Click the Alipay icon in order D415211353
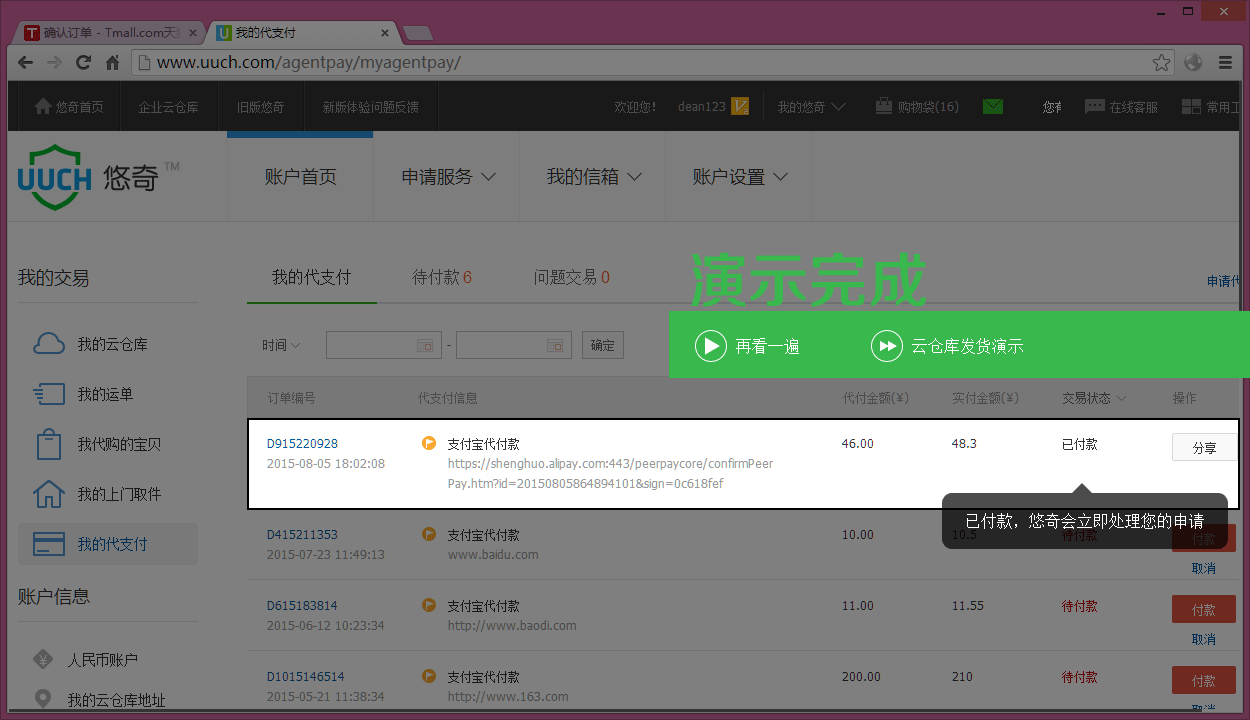Image resolution: width=1250 pixels, height=720 pixels. [x=429, y=534]
